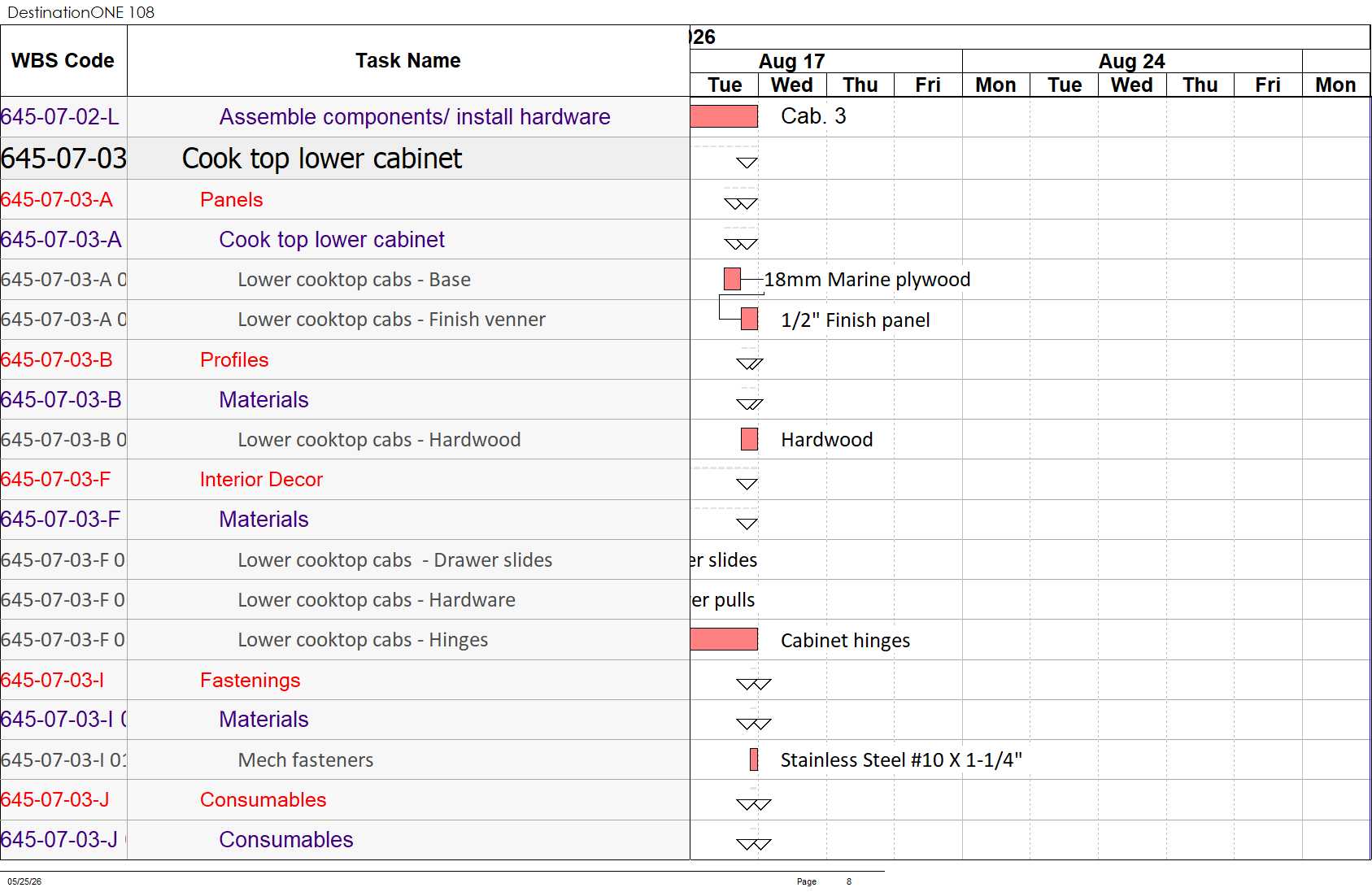Image resolution: width=1372 pixels, height=892 pixels.
Task: Click red WBS code 645-07-03-F
Action: [55, 479]
